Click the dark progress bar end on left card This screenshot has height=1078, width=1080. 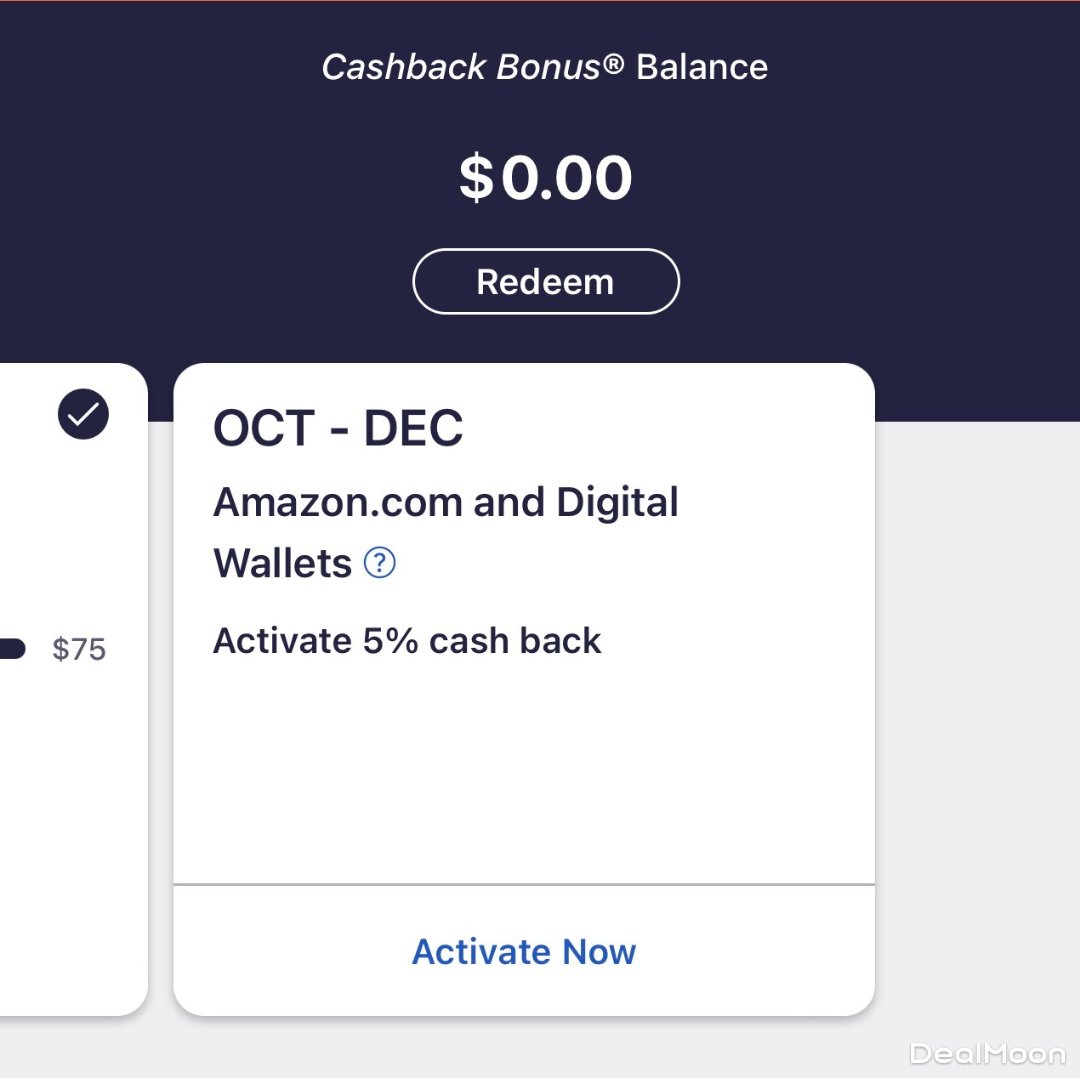[x=12, y=649]
